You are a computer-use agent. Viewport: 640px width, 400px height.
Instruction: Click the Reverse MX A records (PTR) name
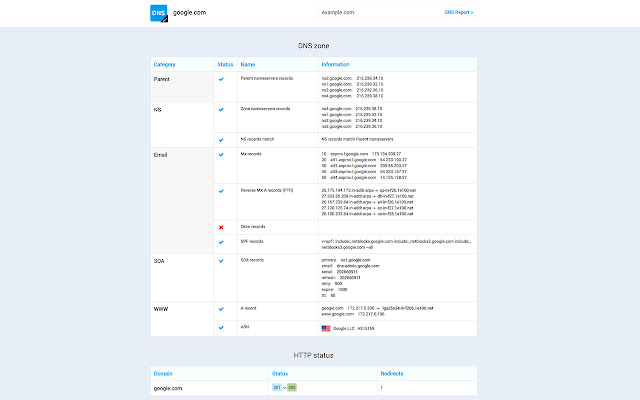267,190
